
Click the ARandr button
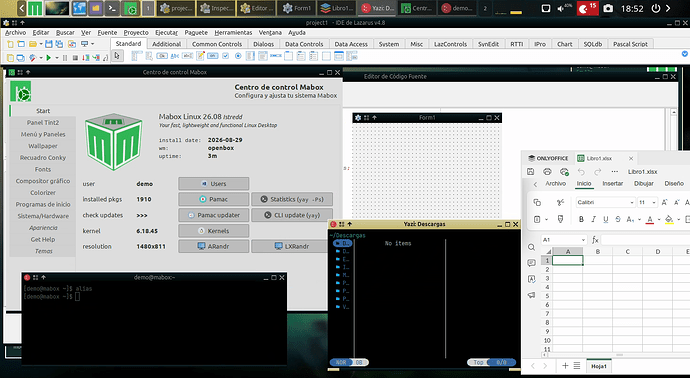[x=213, y=246]
